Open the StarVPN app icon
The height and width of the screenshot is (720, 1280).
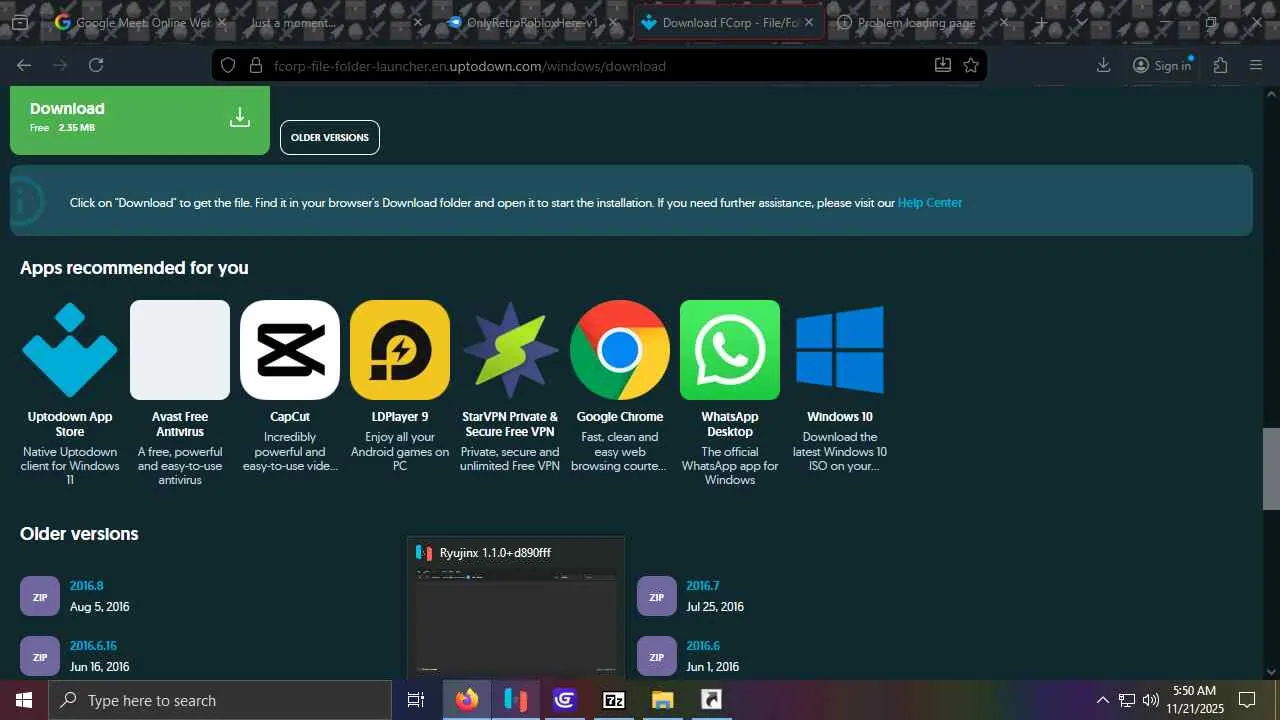tap(510, 350)
